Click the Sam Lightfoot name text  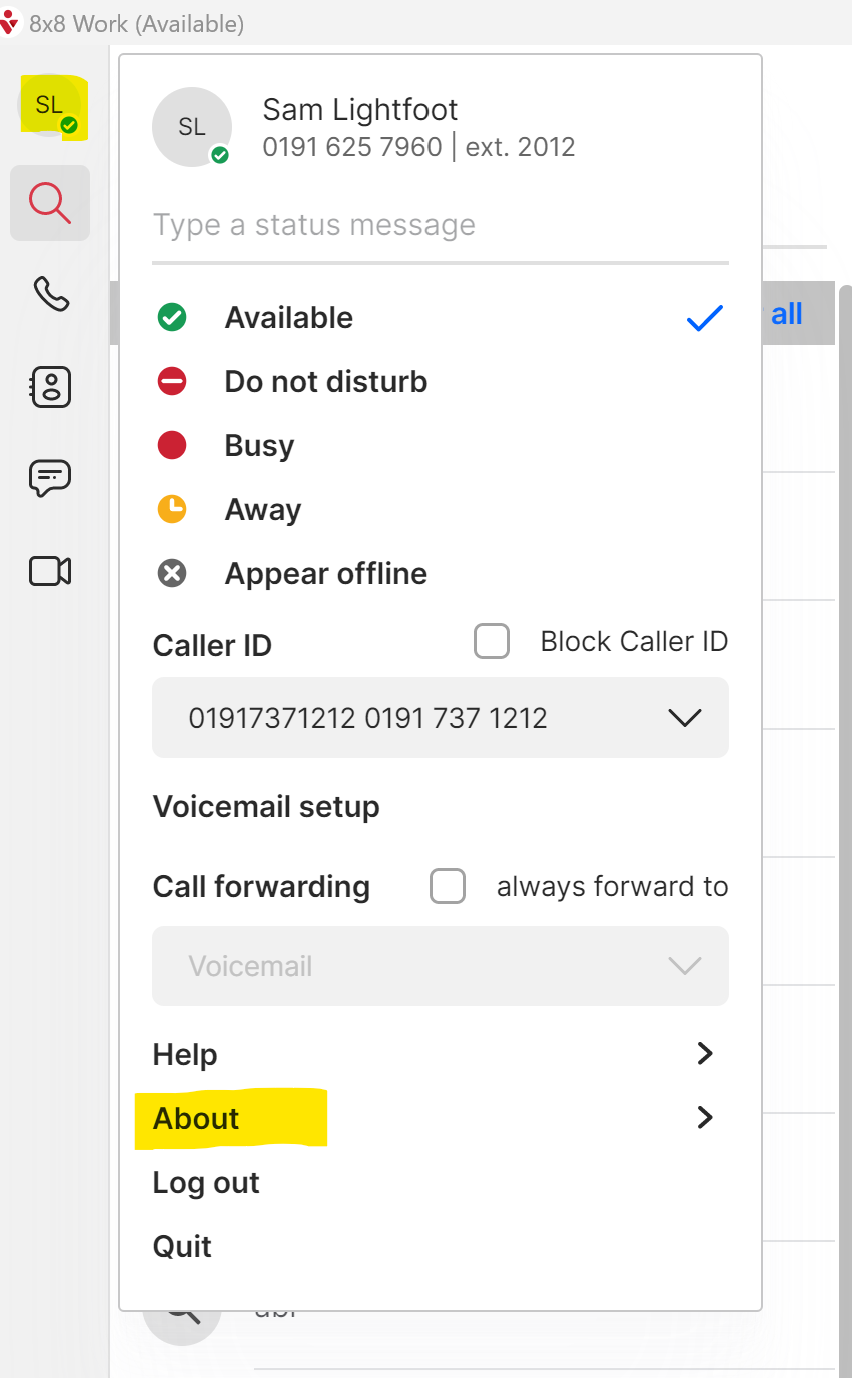(360, 109)
